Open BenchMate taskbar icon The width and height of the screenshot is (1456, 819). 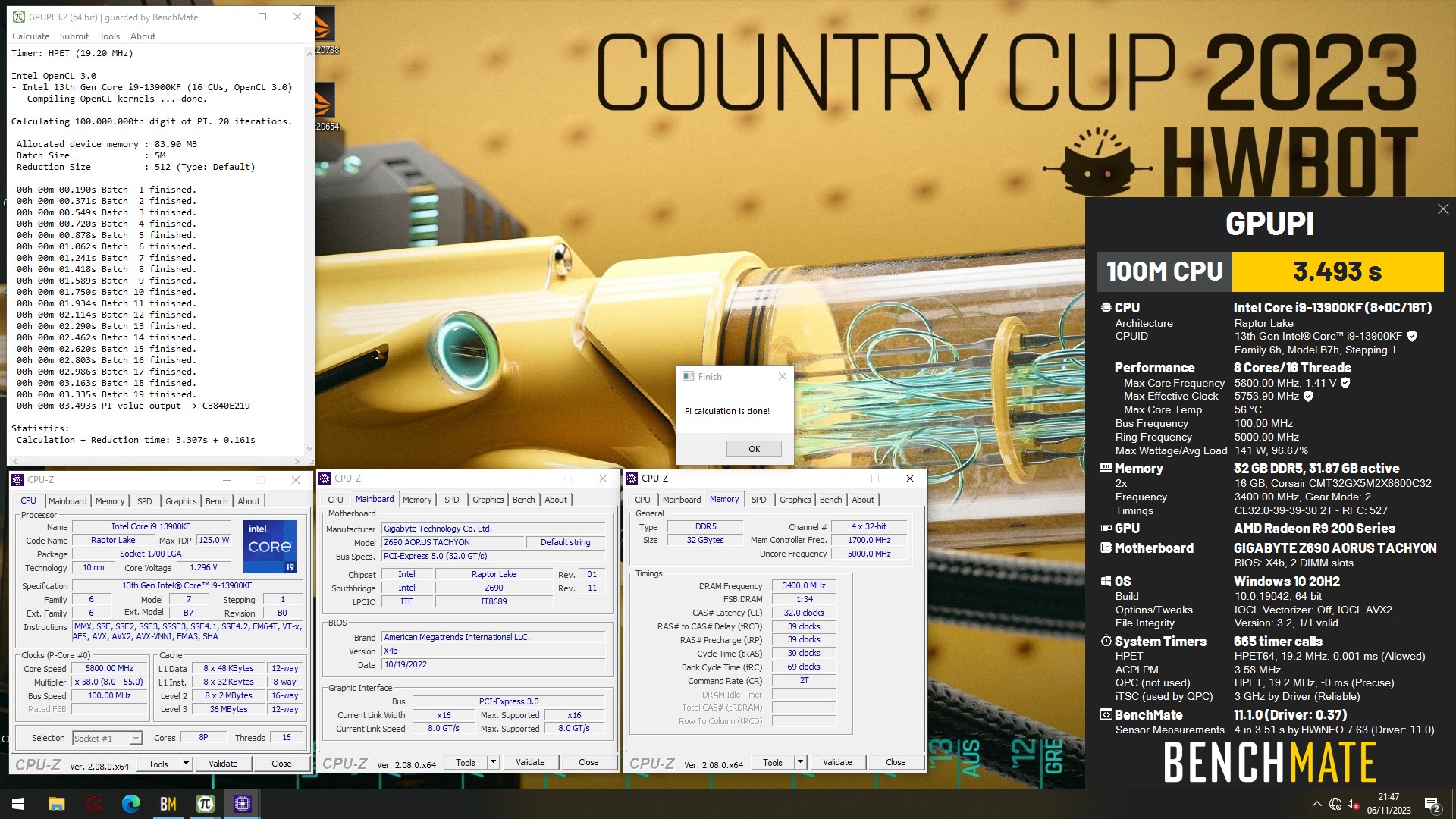[168, 804]
